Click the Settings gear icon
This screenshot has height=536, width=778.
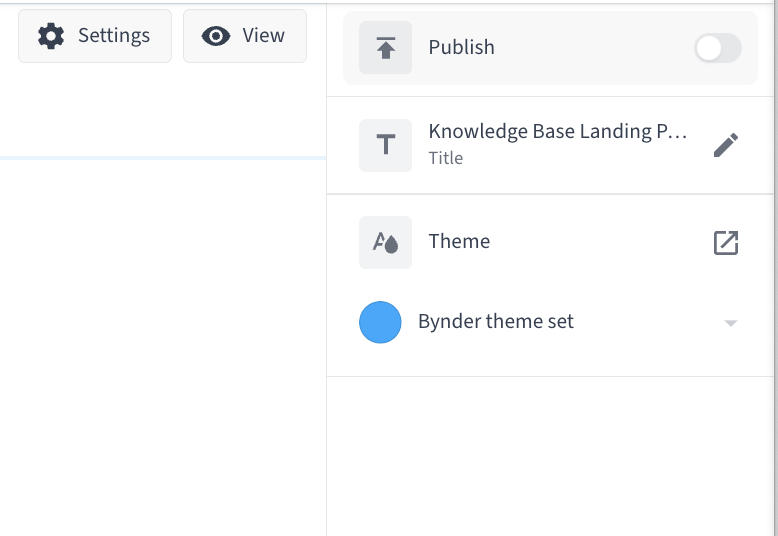click(x=51, y=36)
